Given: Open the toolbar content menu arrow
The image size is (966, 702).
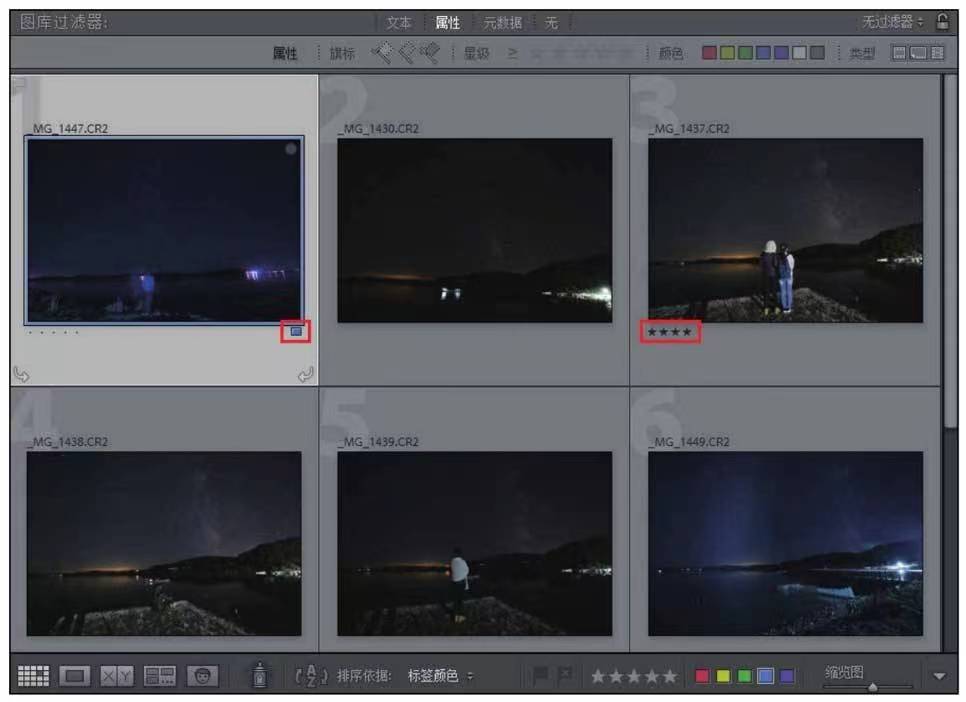Looking at the screenshot, I should pos(939,676).
